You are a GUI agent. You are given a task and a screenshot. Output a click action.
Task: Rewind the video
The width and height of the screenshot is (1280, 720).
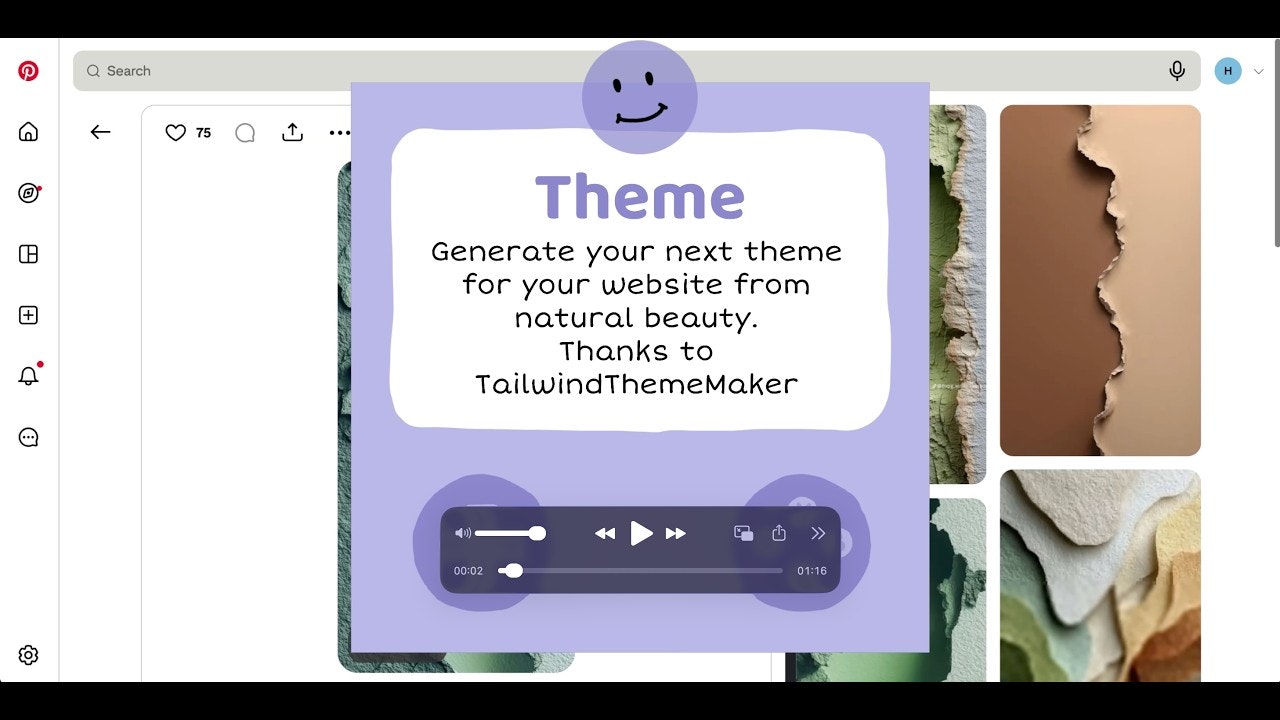point(605,533)
